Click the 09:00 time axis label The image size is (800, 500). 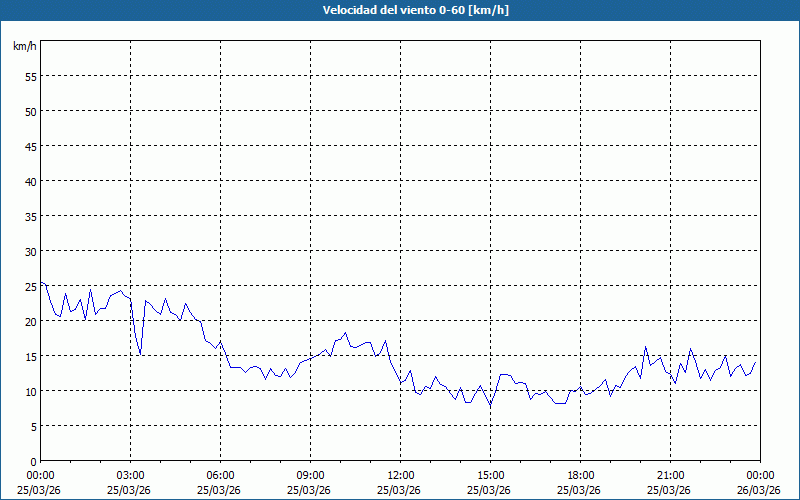310,475
